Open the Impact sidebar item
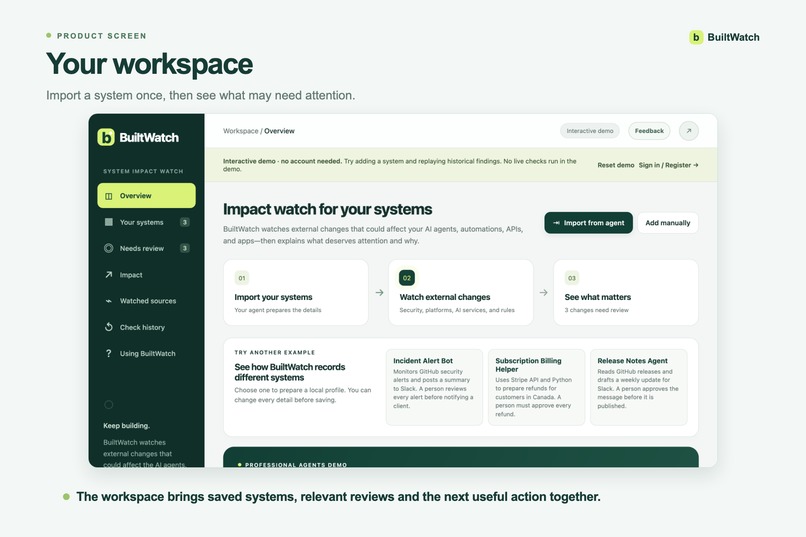The image size is (806, 537). (x=146, y=275)
